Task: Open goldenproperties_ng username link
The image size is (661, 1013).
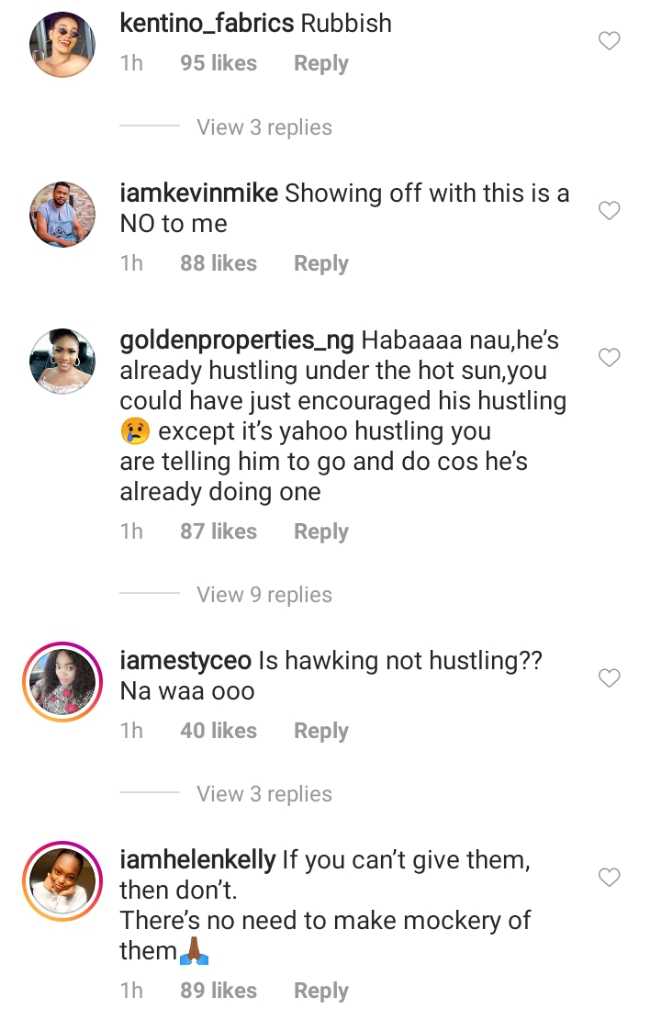Action: pos(236,341)
